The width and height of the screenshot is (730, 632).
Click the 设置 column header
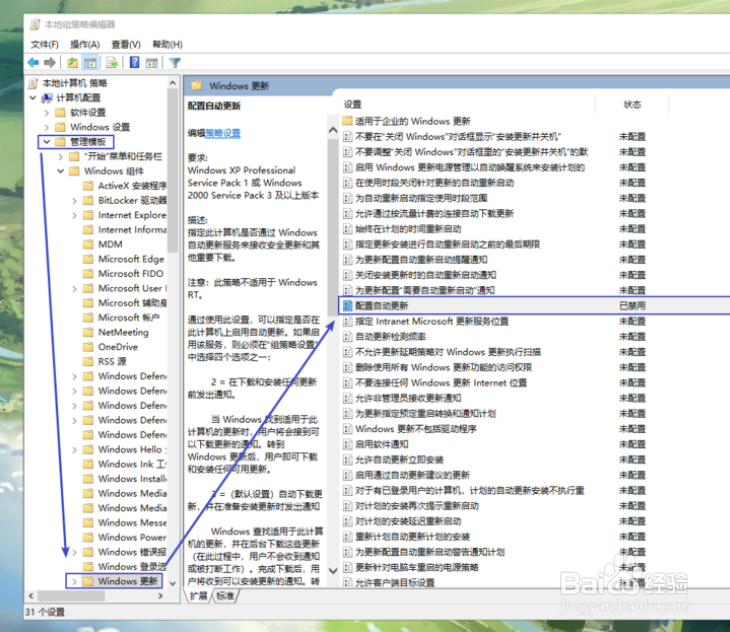pos(352,105)
